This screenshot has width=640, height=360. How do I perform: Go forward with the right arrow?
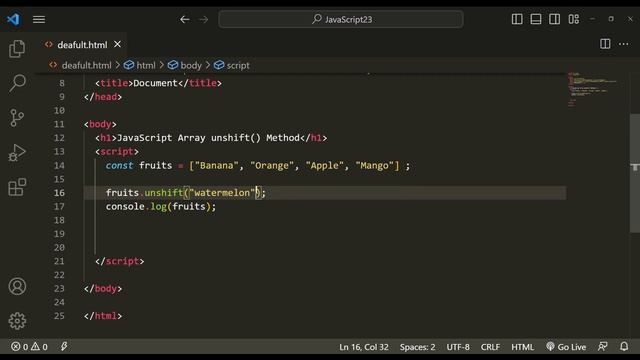203,19
